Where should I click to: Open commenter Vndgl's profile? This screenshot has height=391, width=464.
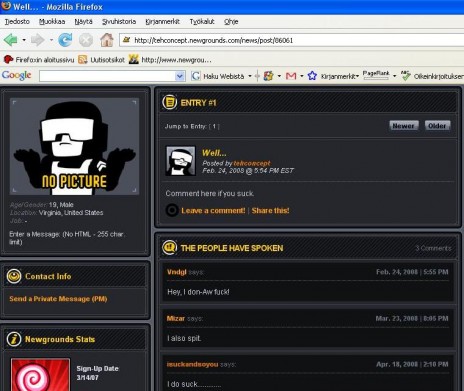(x=177, y=272)
